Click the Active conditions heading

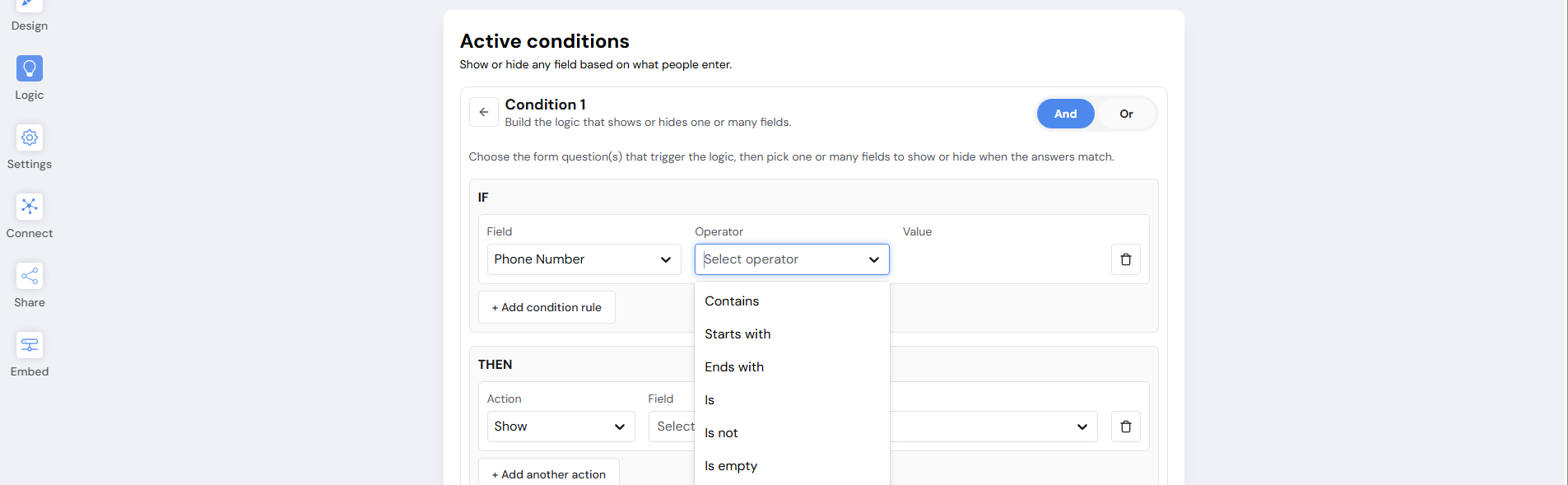pos(544,41)
